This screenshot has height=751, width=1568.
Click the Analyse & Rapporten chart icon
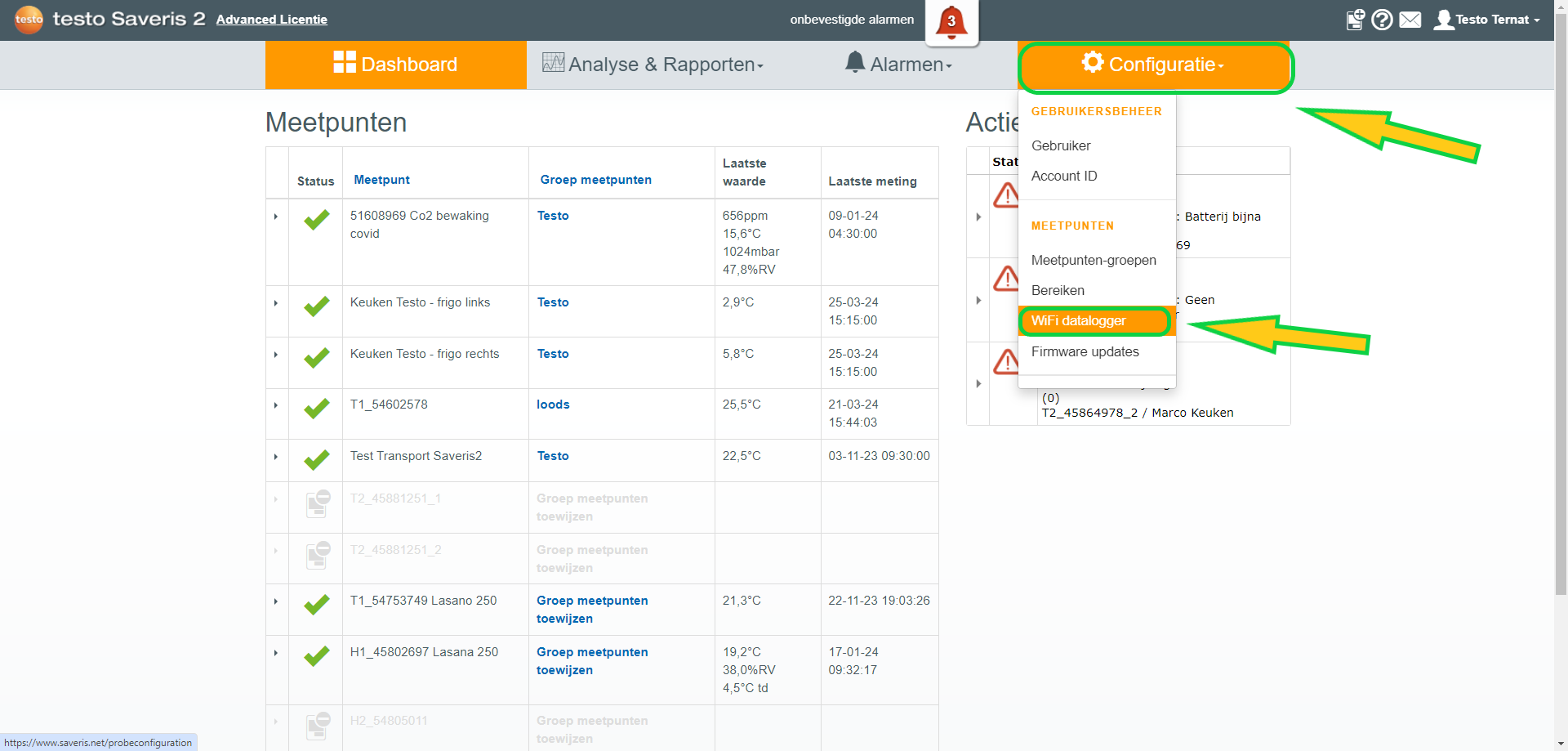coord(554,62)
